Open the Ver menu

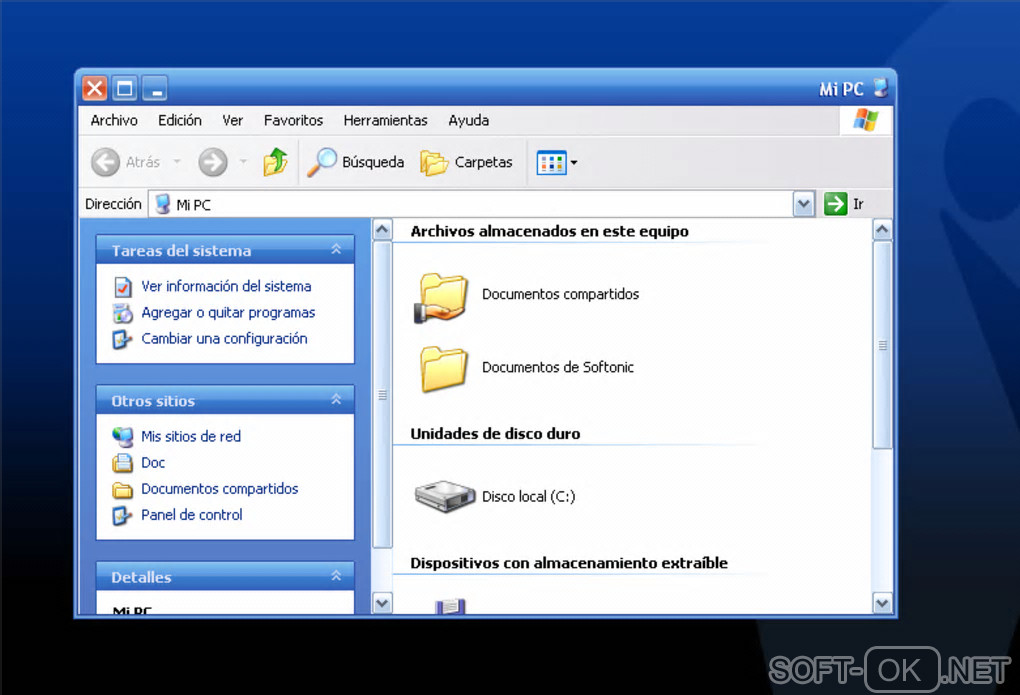232,120
